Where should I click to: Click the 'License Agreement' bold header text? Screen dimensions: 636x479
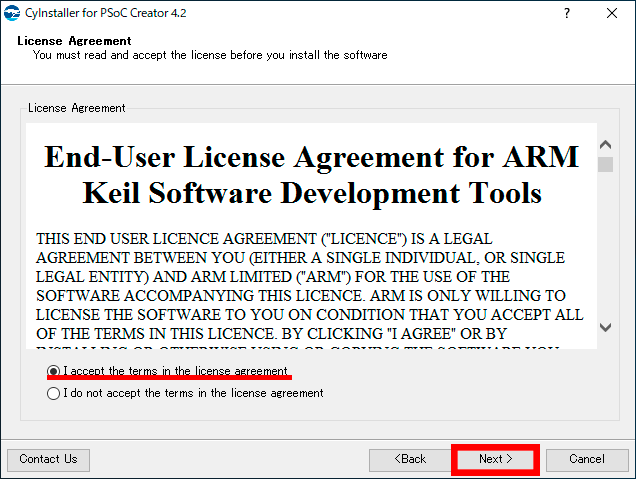(74, 41)
